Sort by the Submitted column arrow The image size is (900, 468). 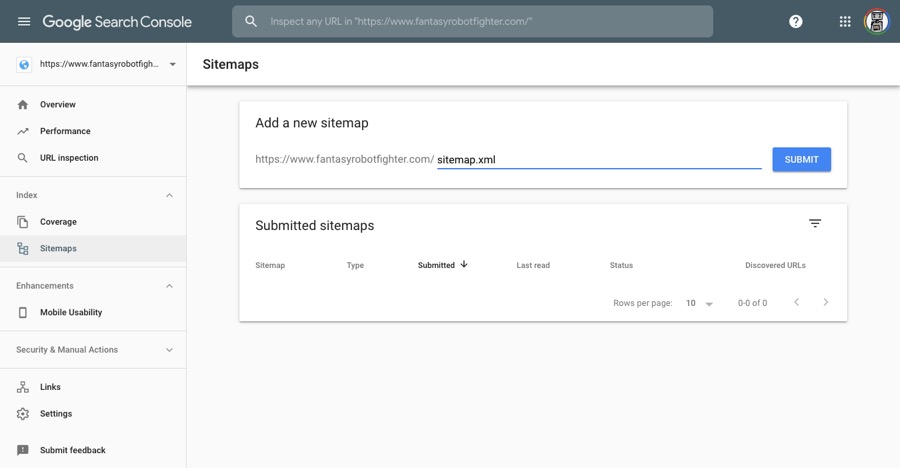point(464,265)
